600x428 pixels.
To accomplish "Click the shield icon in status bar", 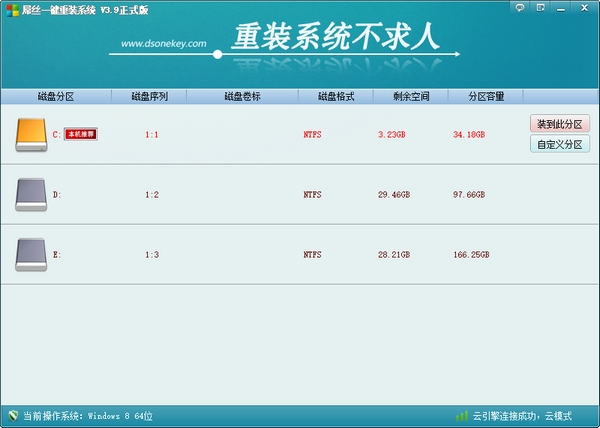I will pos(13,415).
